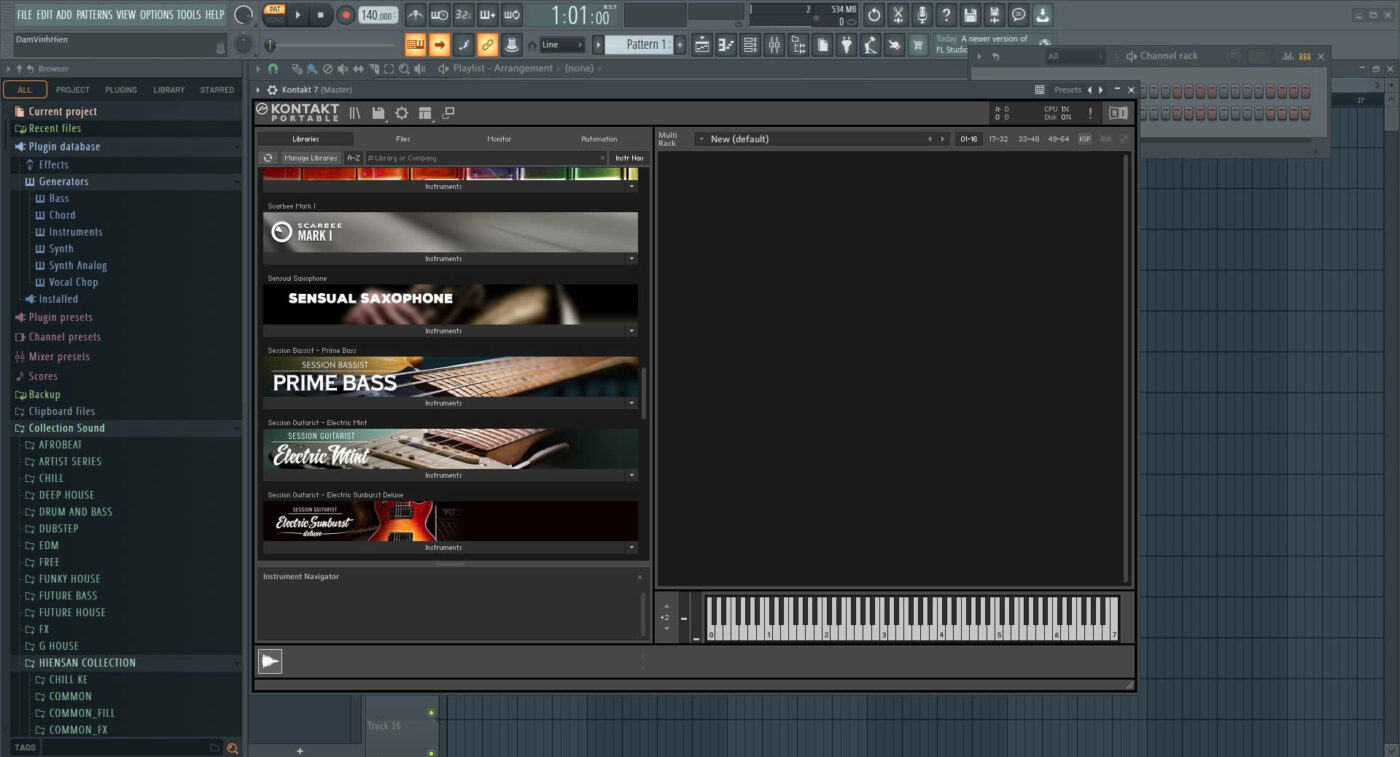This screenshot has height=757, width=1400.
Task: Open Prime Bass Instruments dropdown
Action: (x=632, y=403)
